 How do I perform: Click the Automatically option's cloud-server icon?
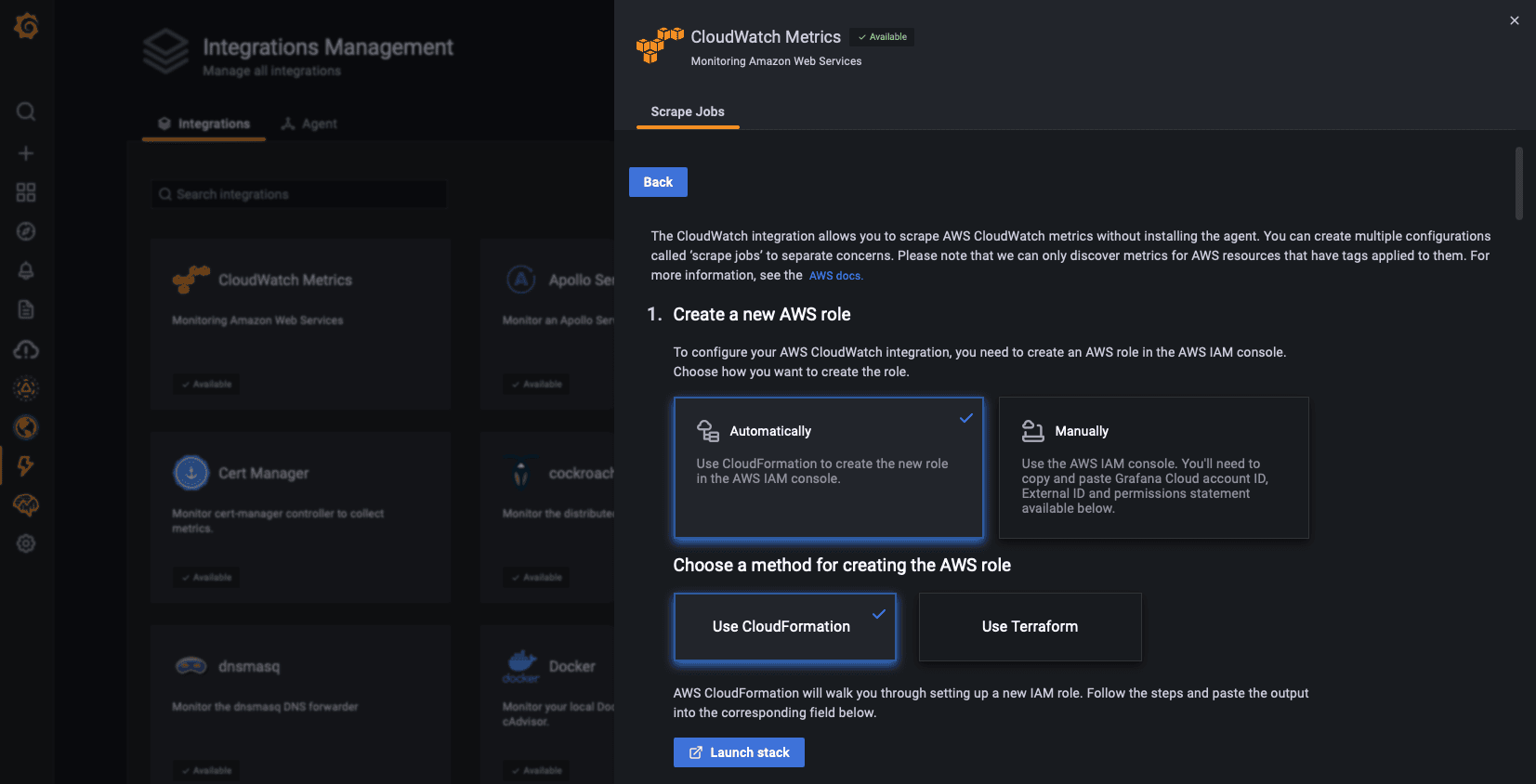708,430
